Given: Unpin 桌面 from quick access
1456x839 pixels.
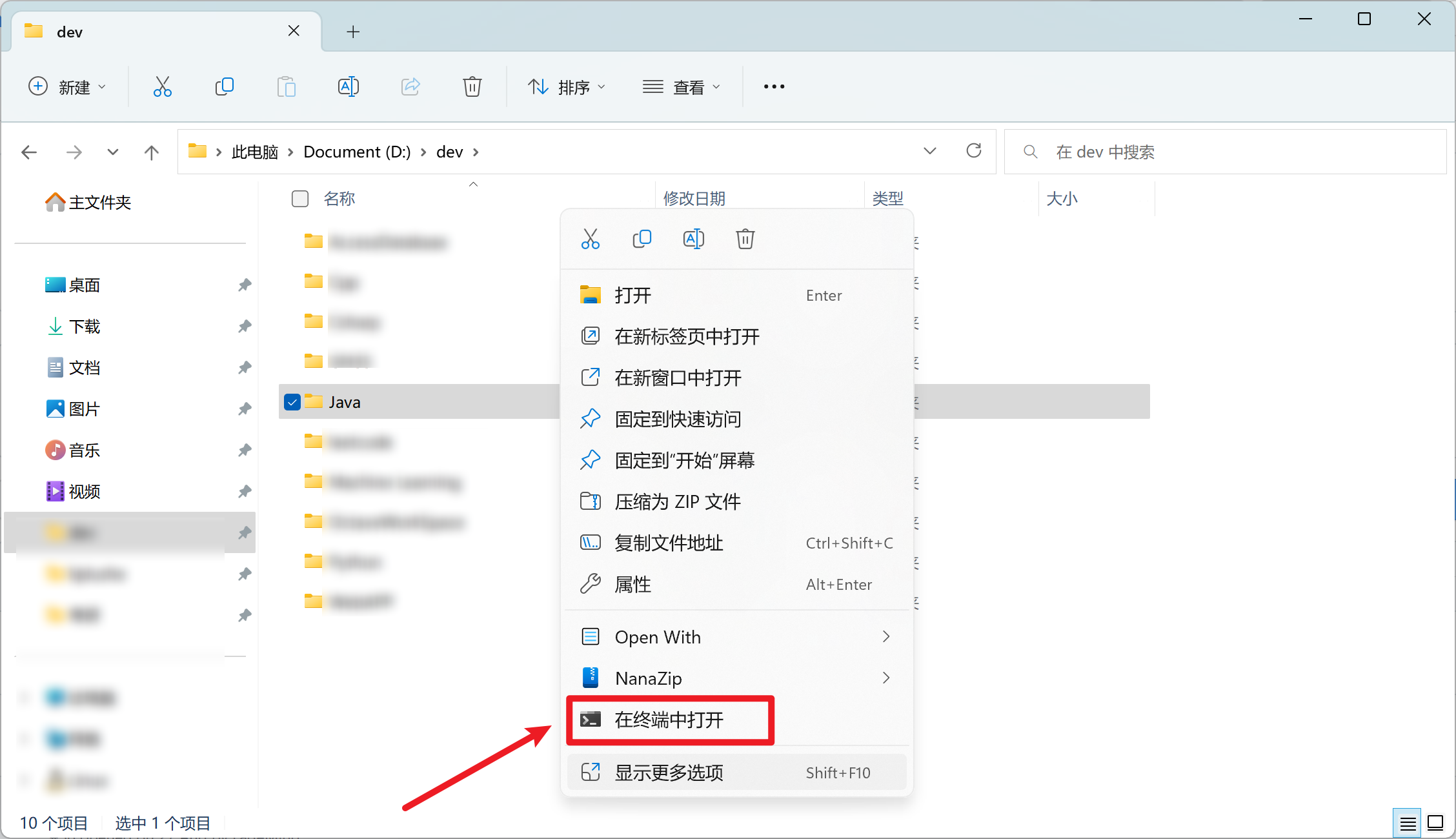Looking at the screenshot, I should (245, 285).
